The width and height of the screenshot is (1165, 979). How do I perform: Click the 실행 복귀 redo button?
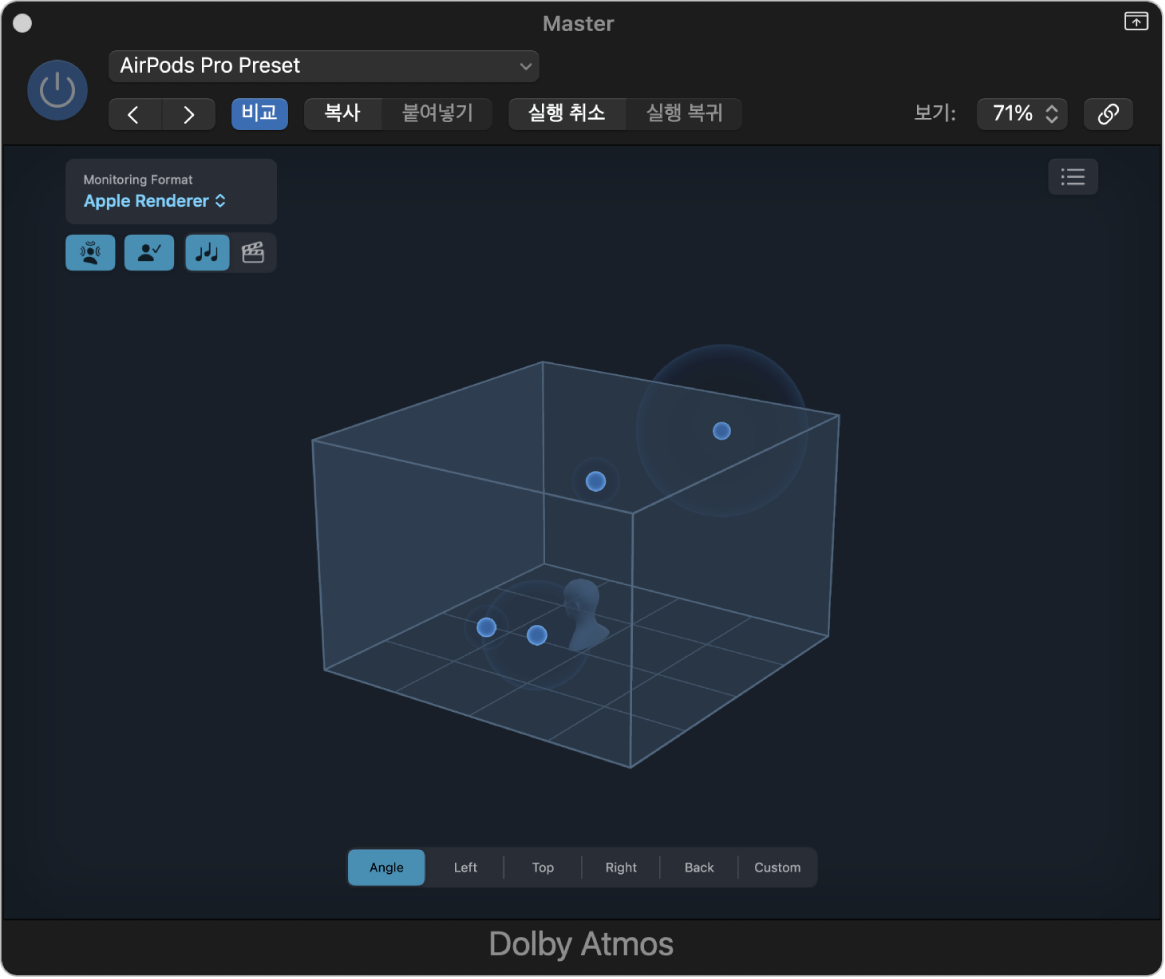pyautogui.click(x=684, y=114)
